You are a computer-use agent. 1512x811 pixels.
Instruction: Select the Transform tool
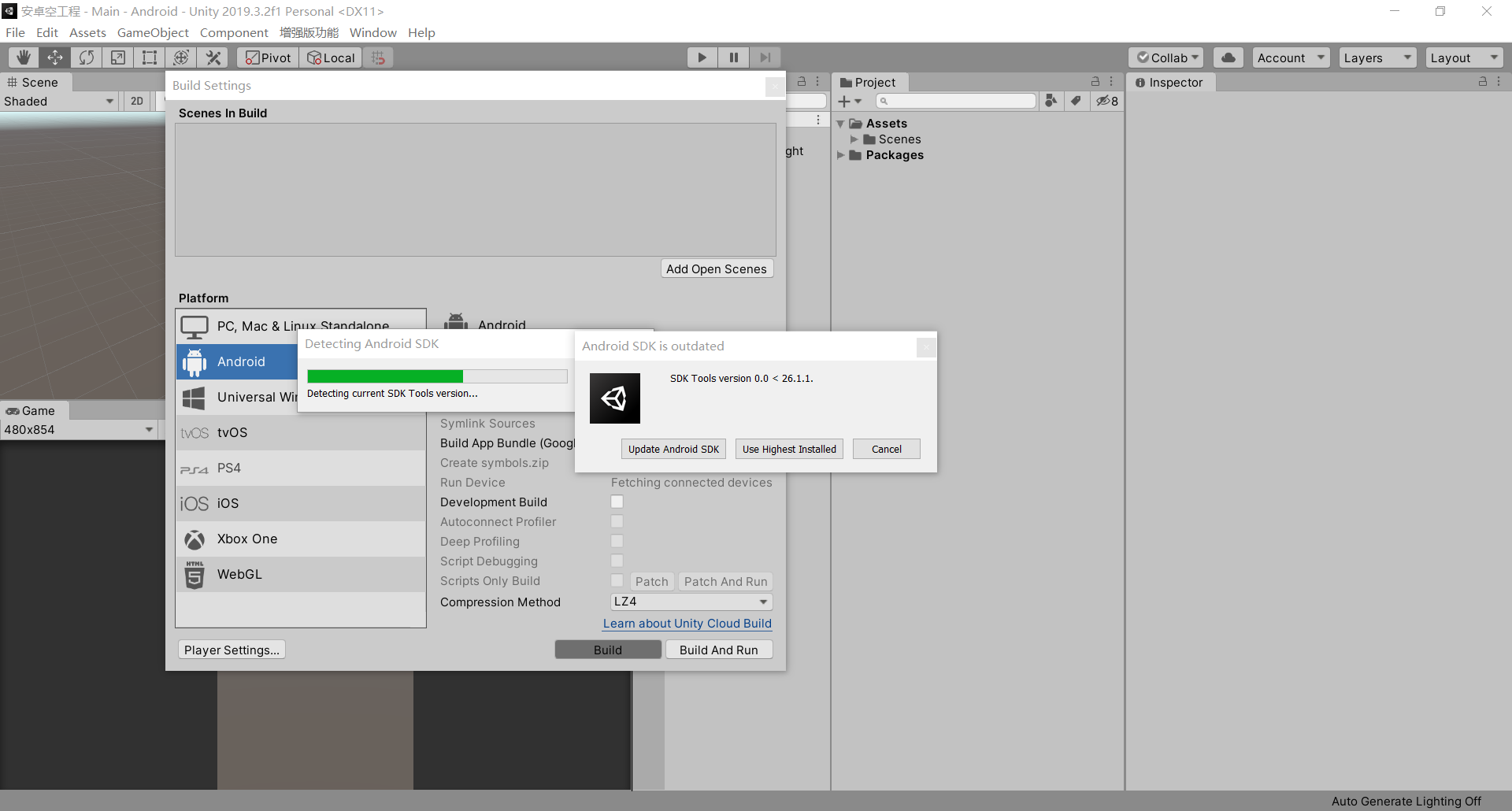coord(181,57)
